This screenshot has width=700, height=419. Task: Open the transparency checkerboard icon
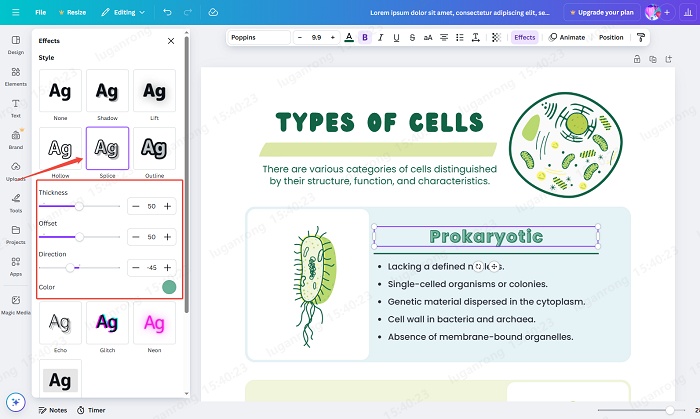coord(497,37)
